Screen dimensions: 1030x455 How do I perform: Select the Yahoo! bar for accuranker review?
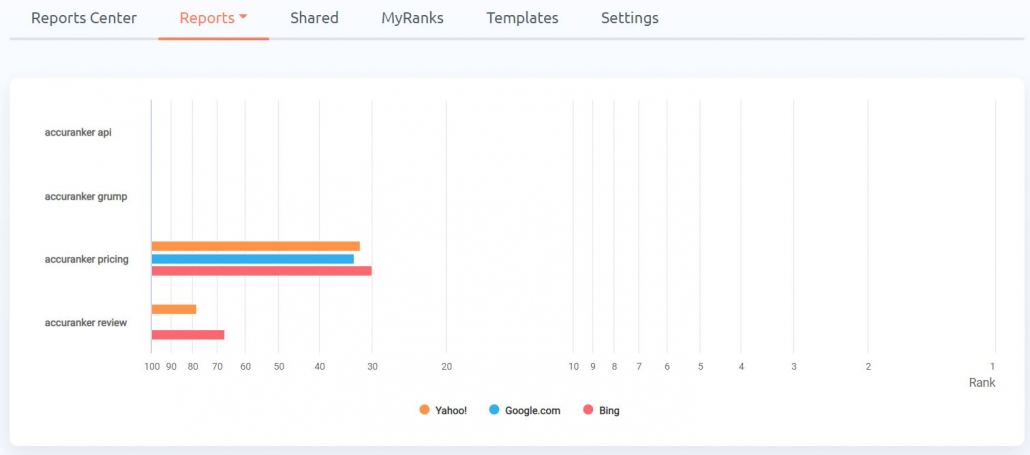174,309
